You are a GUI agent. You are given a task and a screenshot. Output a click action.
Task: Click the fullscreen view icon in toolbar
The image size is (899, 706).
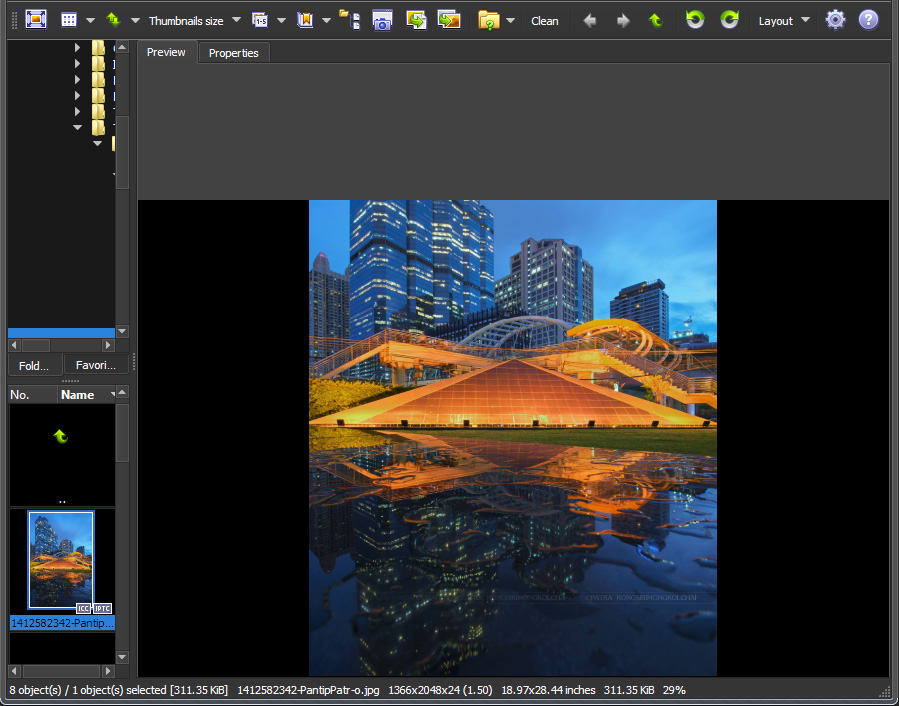click(x=36, y=20)
